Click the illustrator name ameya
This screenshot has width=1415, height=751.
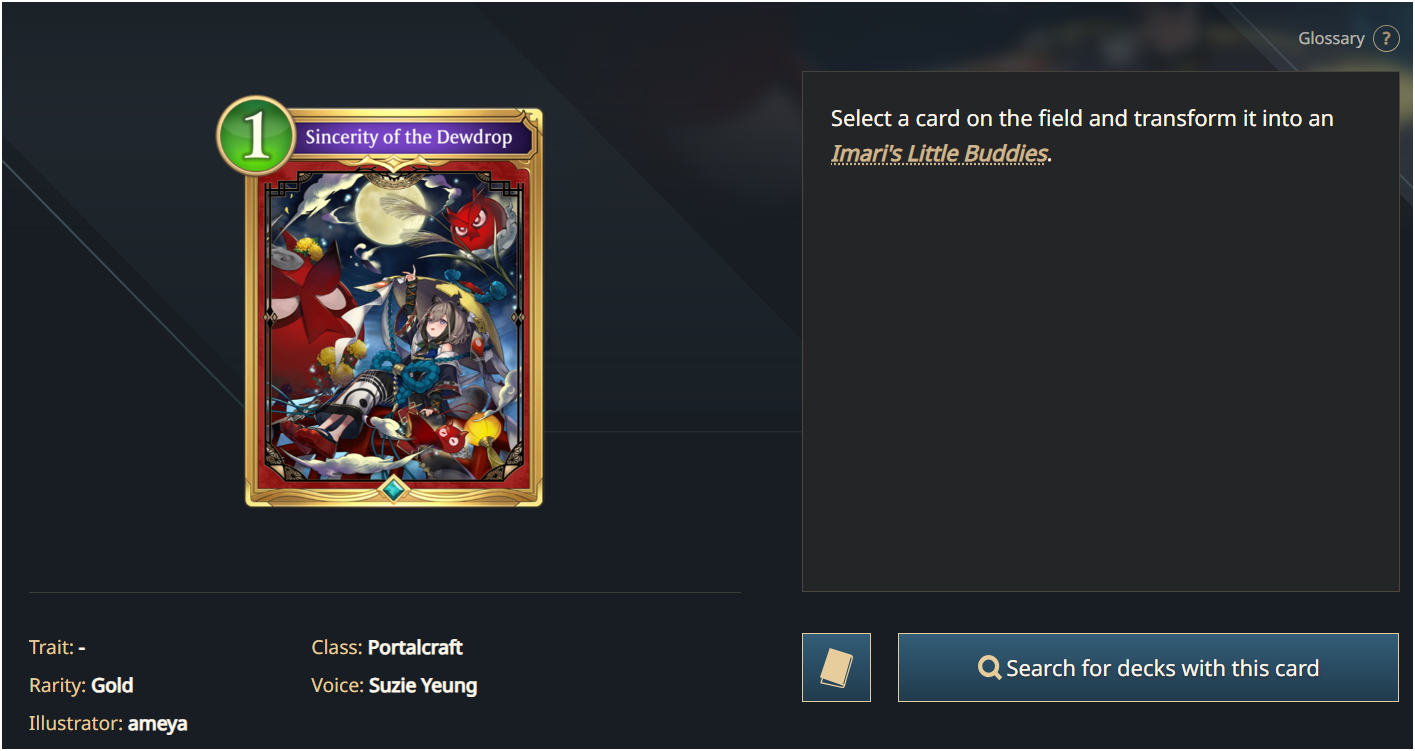point(157,723)
